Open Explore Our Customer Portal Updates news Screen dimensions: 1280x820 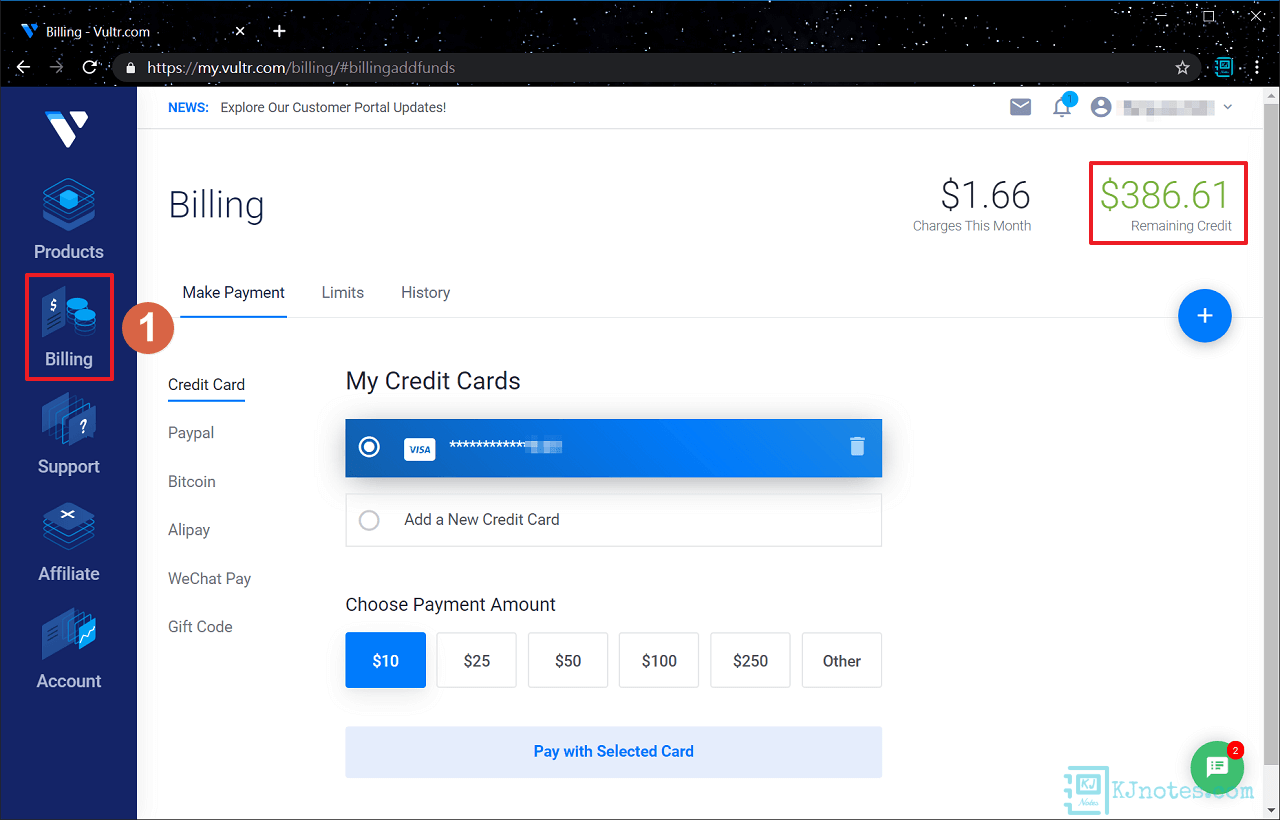point(333,107)
